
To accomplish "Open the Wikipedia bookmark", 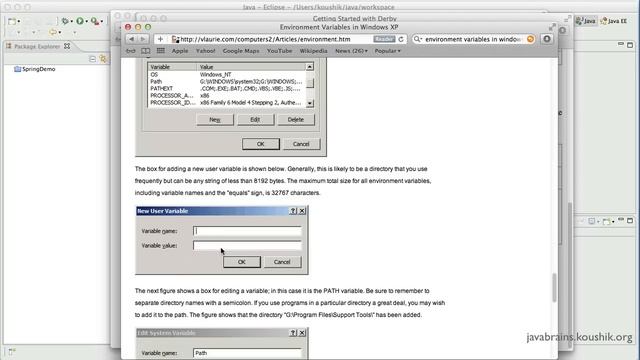I will (x=313, y=51).
